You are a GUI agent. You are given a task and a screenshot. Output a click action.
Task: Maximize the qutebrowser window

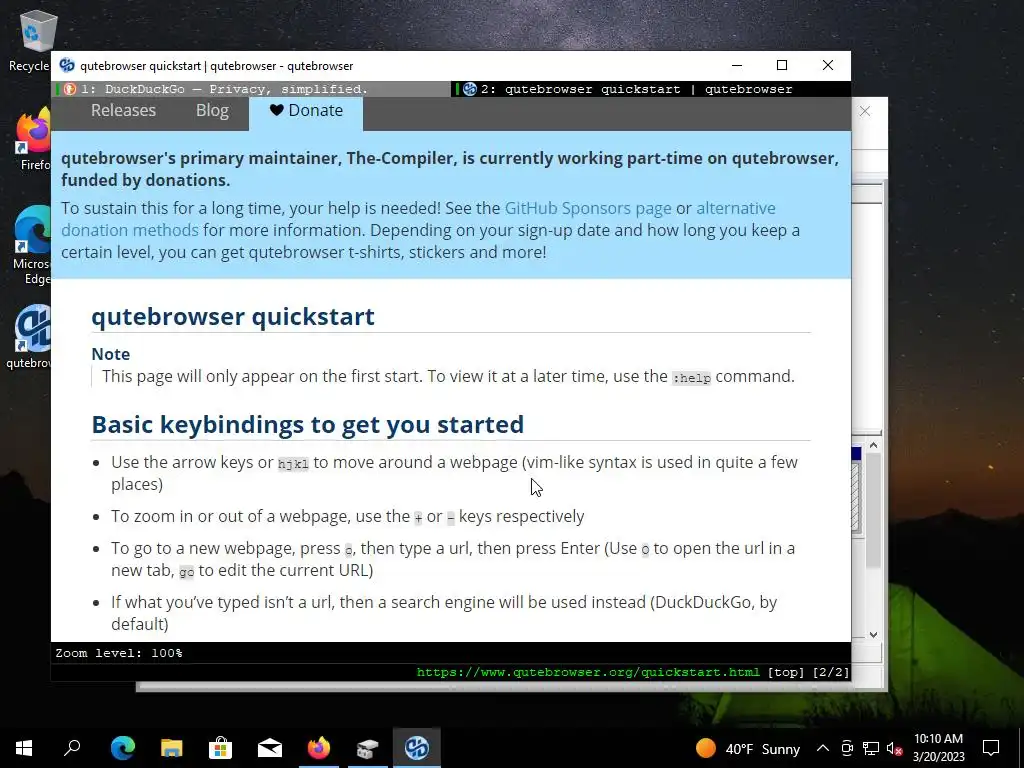[782, 65]
